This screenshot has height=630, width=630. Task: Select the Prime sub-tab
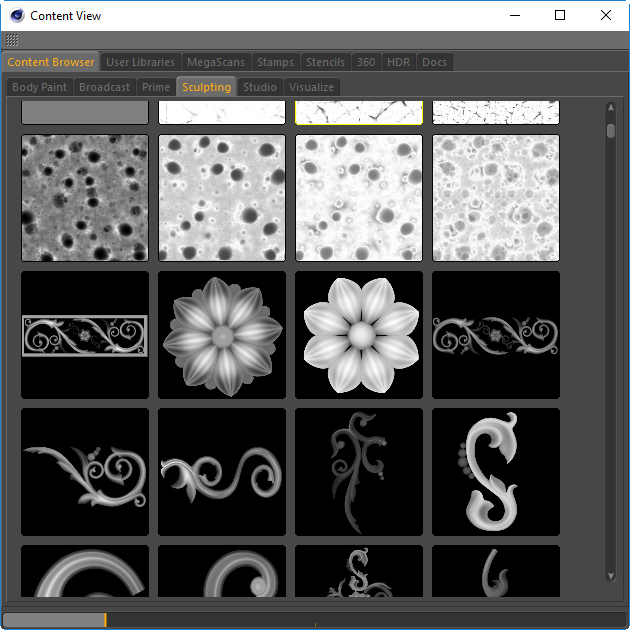point(156,87)
